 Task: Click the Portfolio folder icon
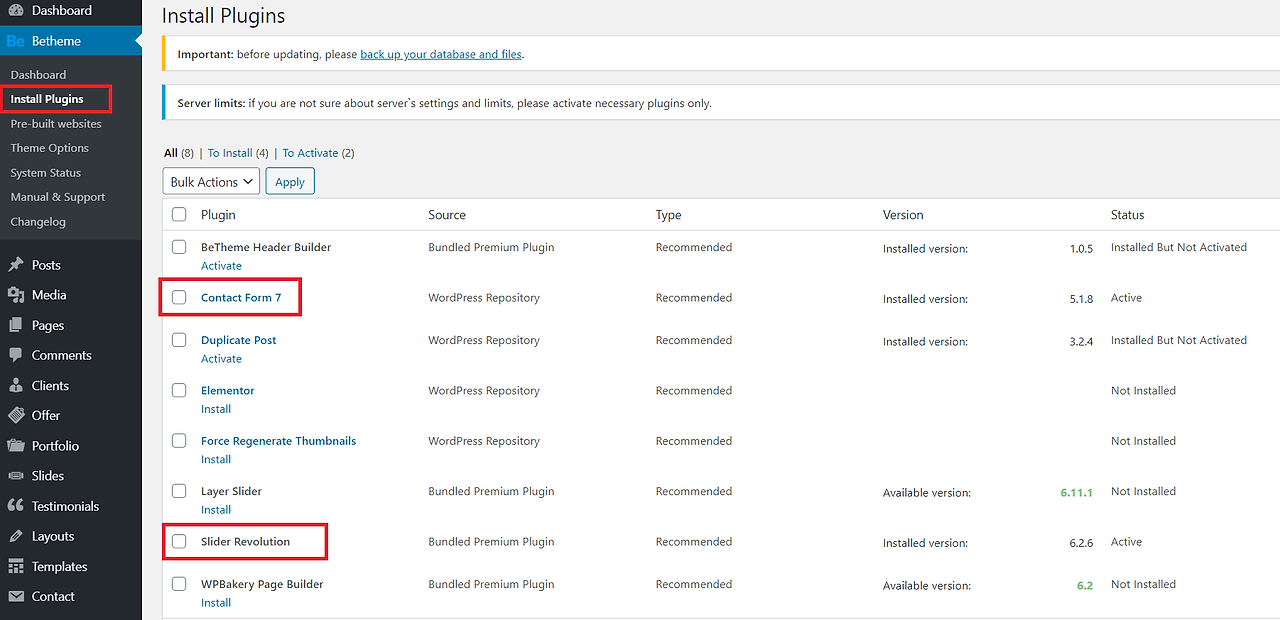coord(16,446)
